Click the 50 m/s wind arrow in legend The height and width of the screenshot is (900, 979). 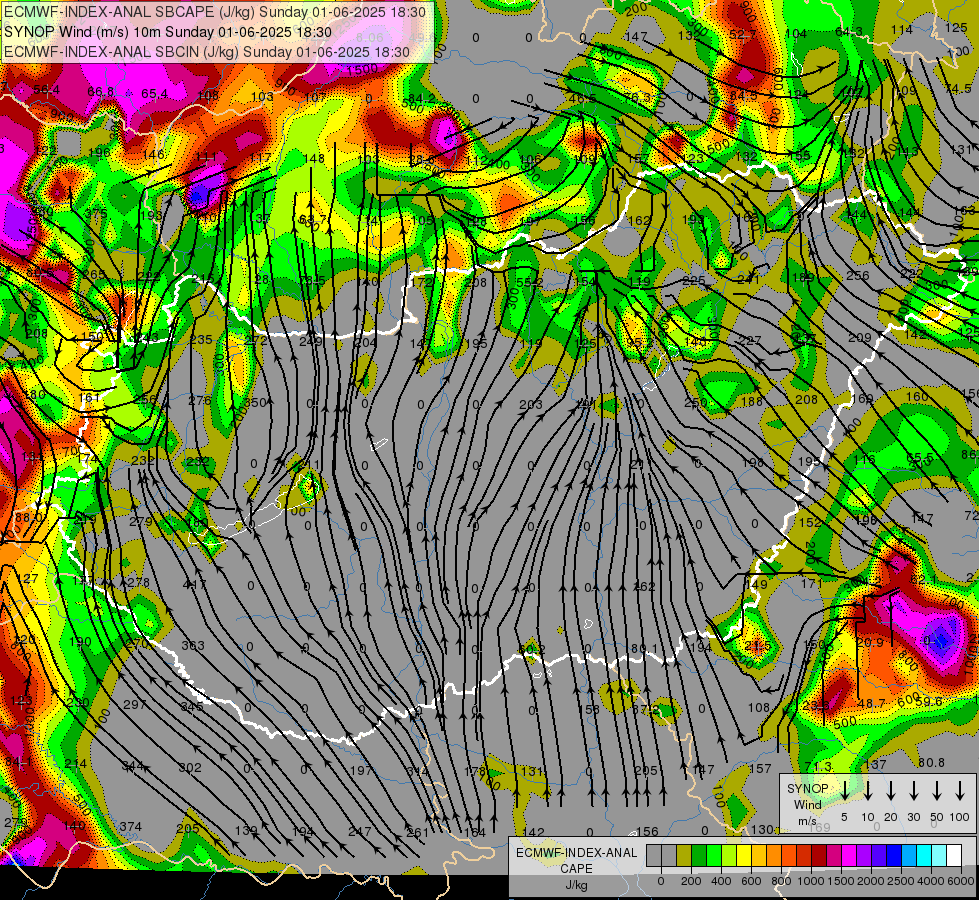point(937,791)
